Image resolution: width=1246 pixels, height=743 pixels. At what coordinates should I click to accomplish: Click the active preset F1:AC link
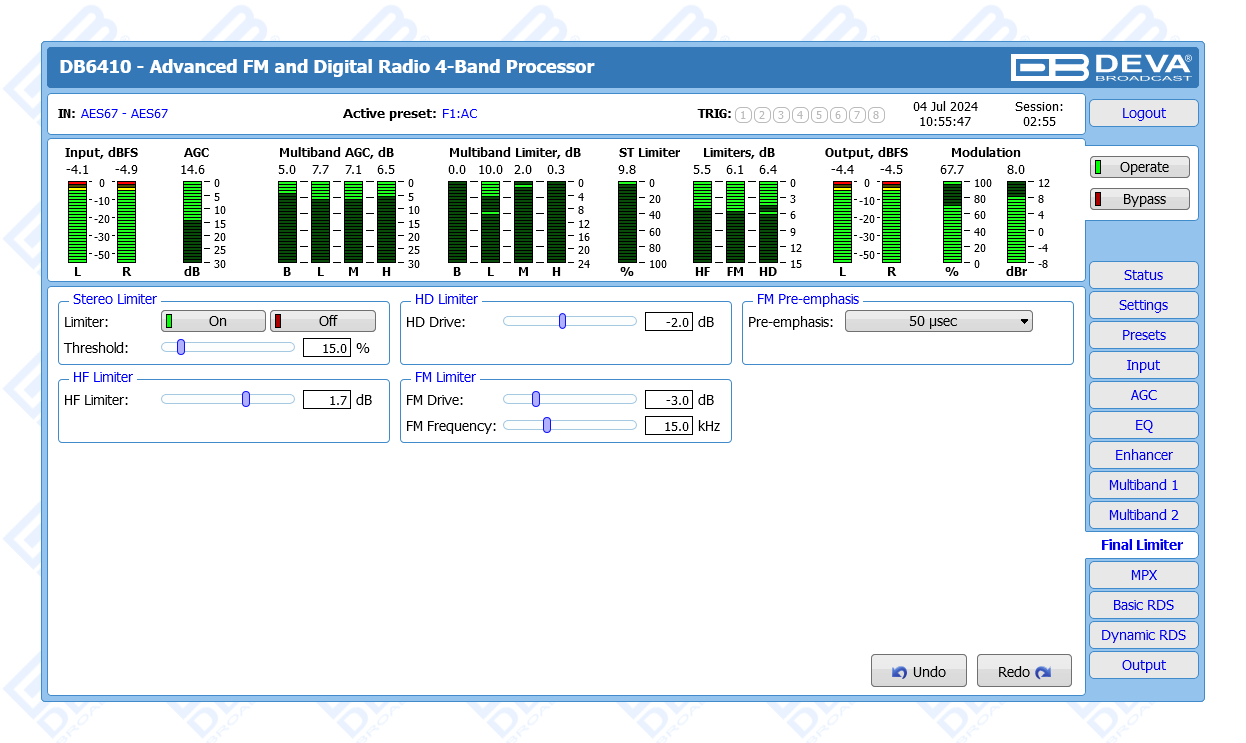coord(459,114)
